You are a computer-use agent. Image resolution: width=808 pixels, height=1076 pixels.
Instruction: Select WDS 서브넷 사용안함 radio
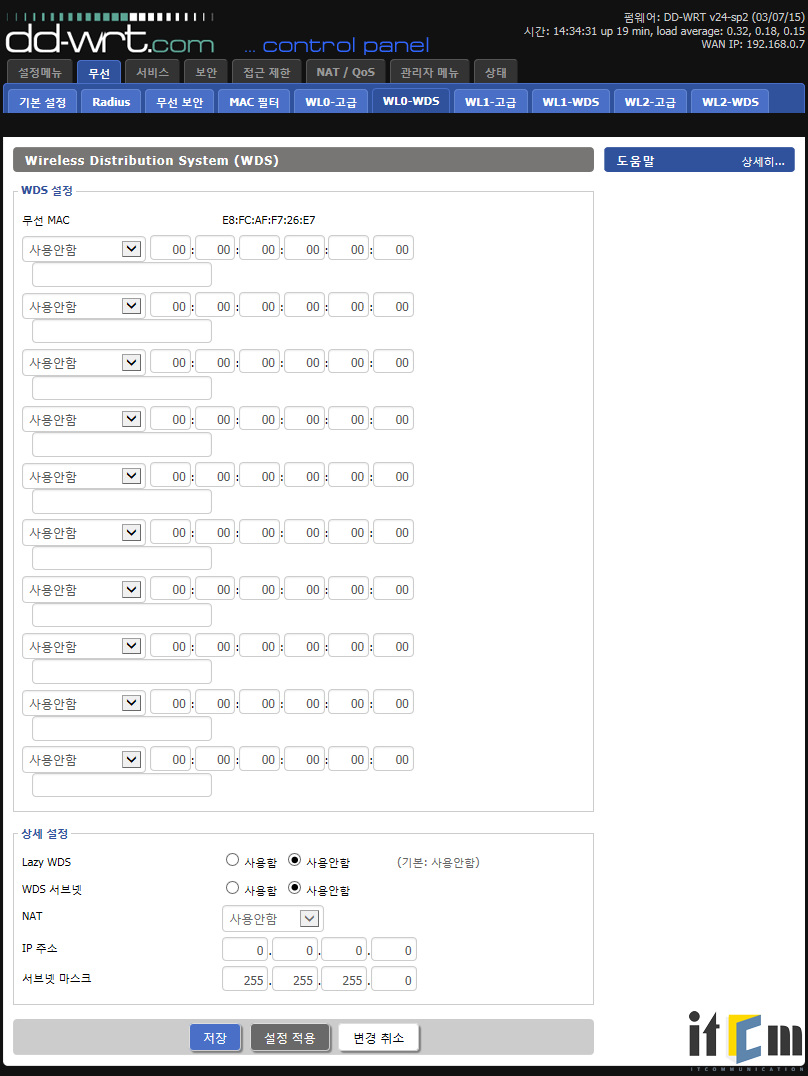click(295, 888)
